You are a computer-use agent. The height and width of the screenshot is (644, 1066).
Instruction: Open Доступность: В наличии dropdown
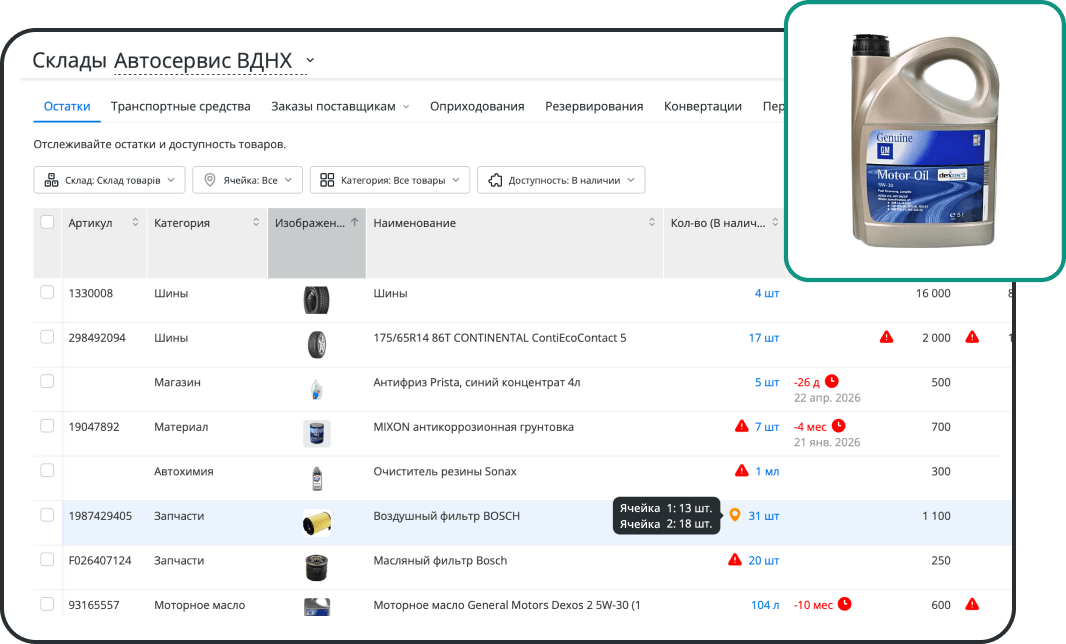click(x=561, y=180)
